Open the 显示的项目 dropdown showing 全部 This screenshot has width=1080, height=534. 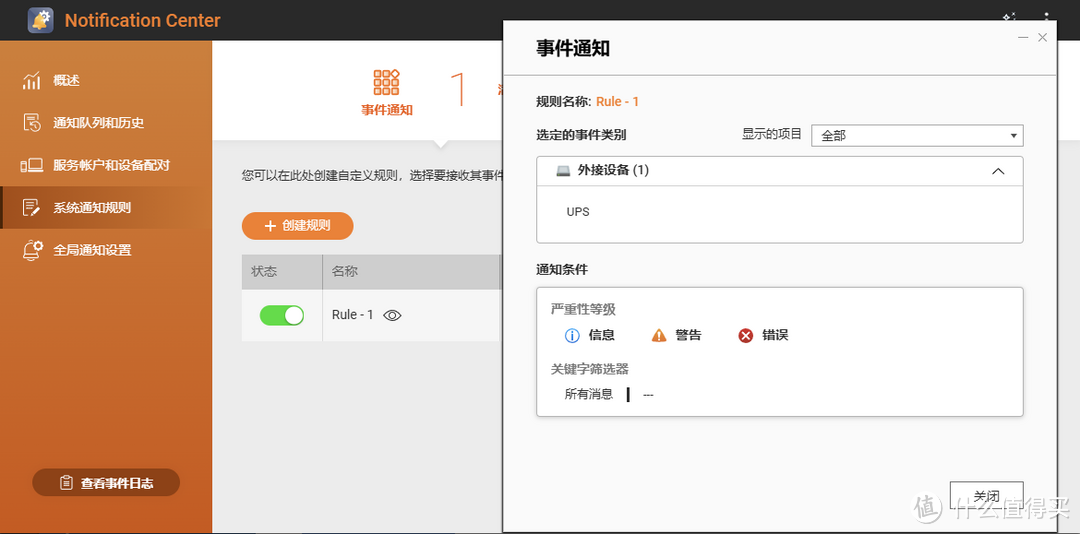917,135
